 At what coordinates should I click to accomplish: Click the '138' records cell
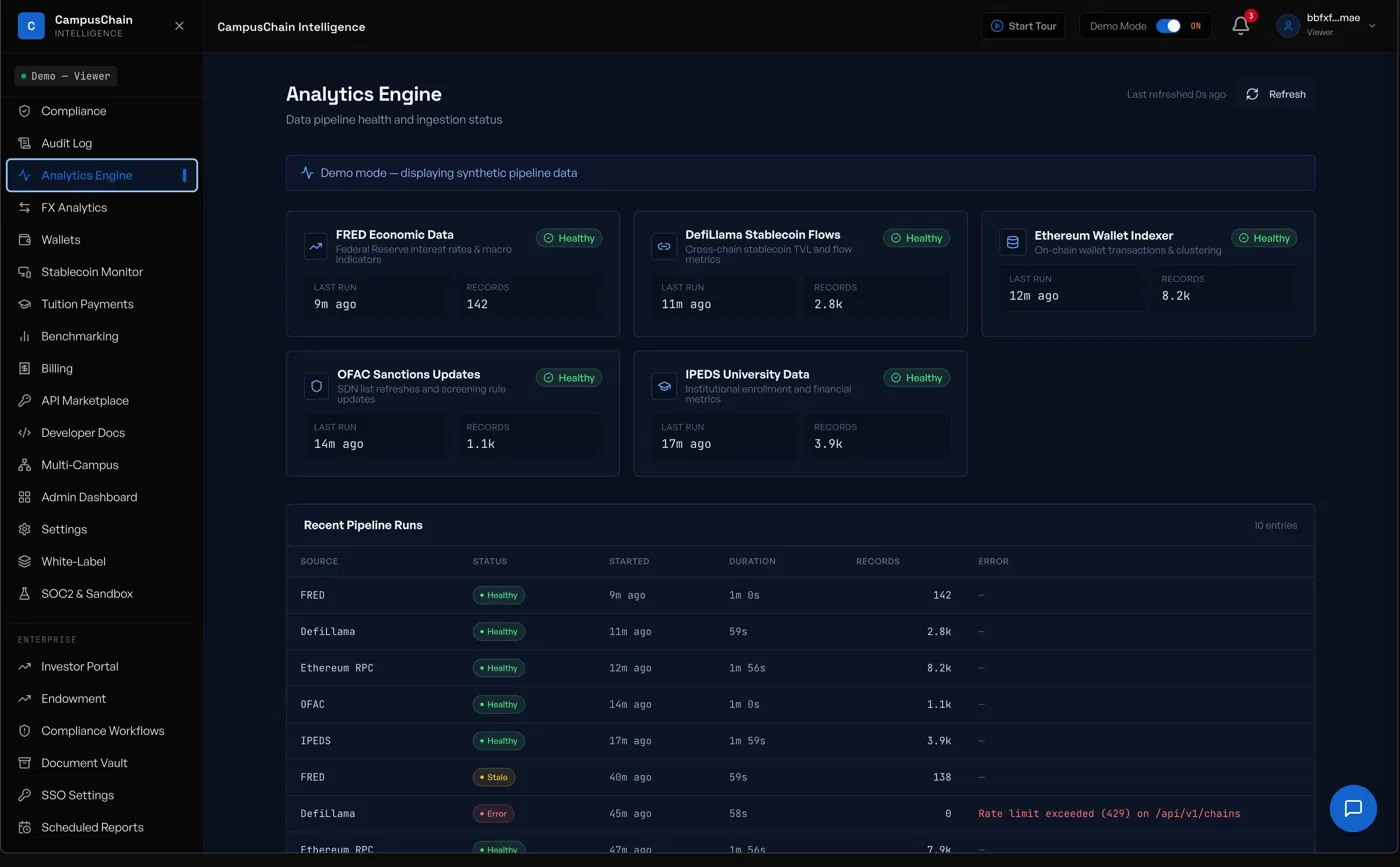[x=941, y=777]
